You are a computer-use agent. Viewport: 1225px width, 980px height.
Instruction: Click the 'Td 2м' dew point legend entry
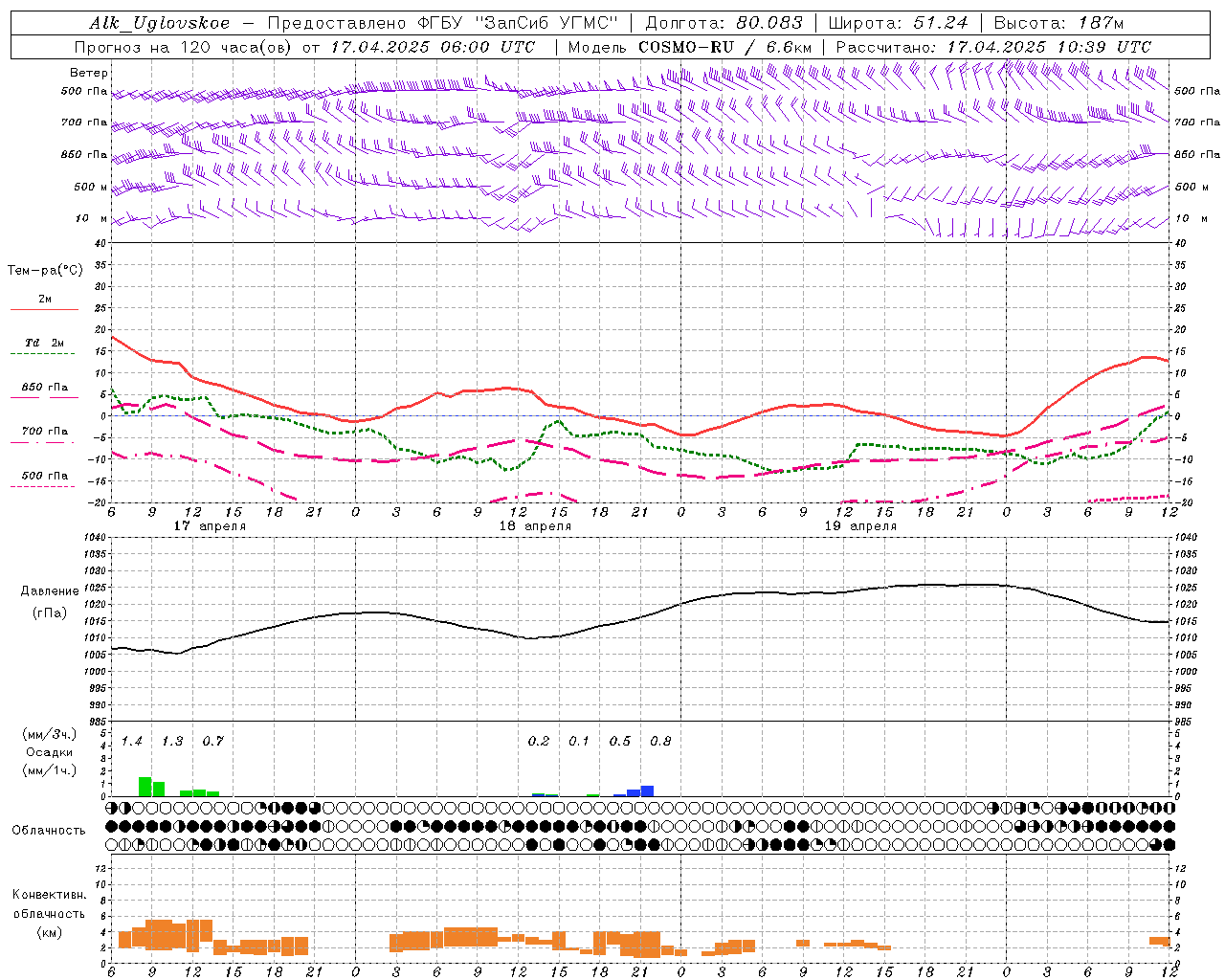click(45, 343)
